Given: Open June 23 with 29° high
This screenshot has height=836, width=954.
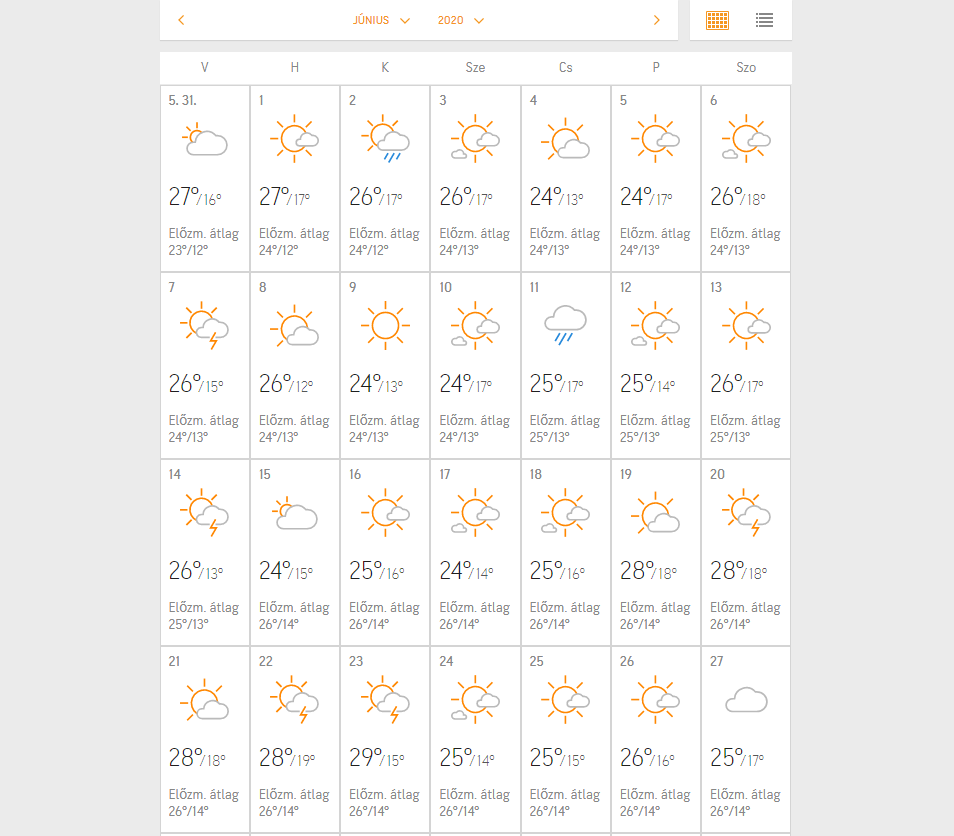Looking at the screenshot, I should click(385, 739).
